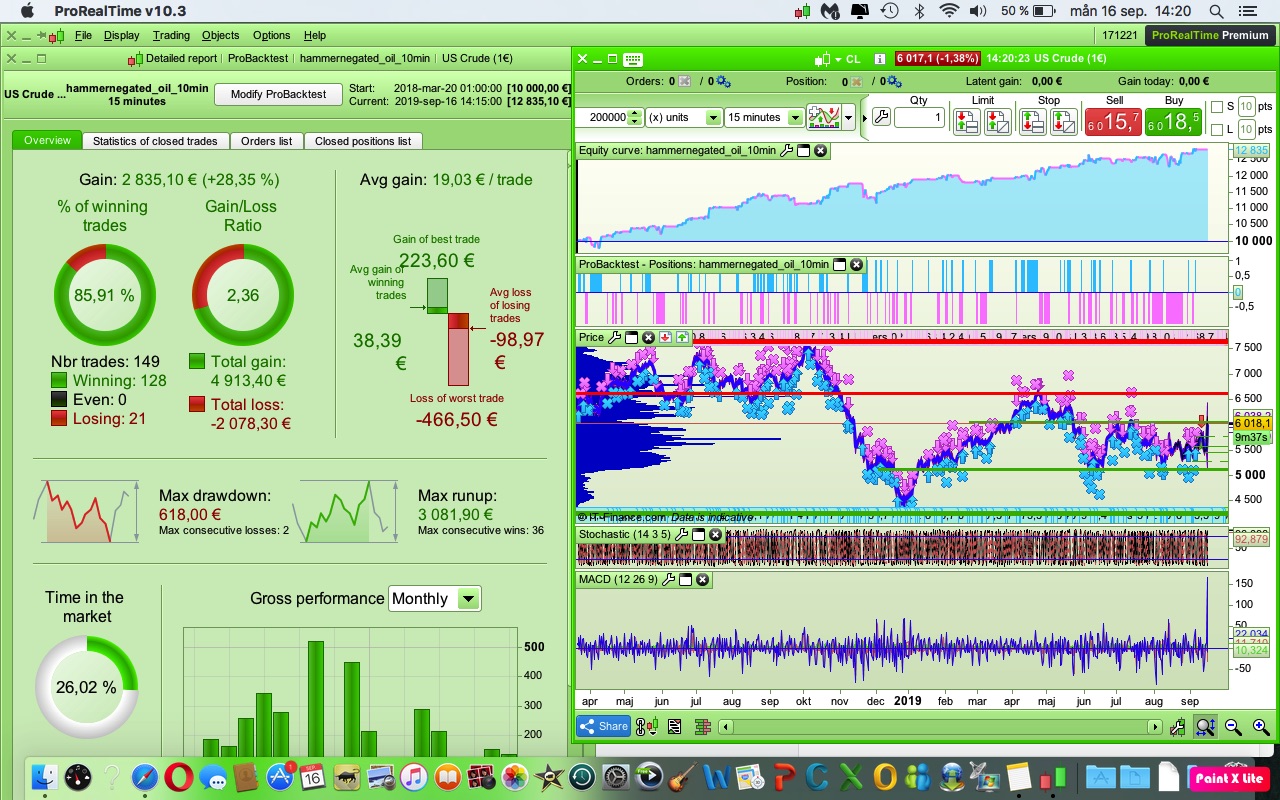Click the Modify ProBacktest button
The image size is (1280, 800).
pyautogui.click(x=278, y=94)
